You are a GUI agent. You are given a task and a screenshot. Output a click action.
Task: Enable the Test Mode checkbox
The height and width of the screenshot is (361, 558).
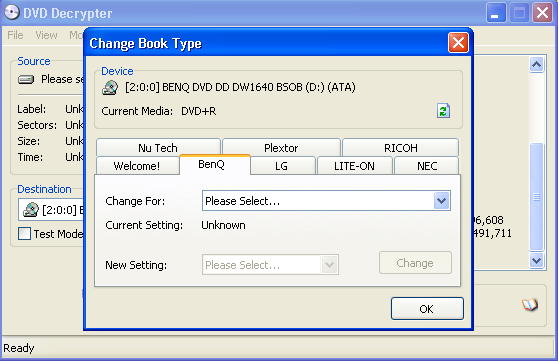(x=24, y=234)
